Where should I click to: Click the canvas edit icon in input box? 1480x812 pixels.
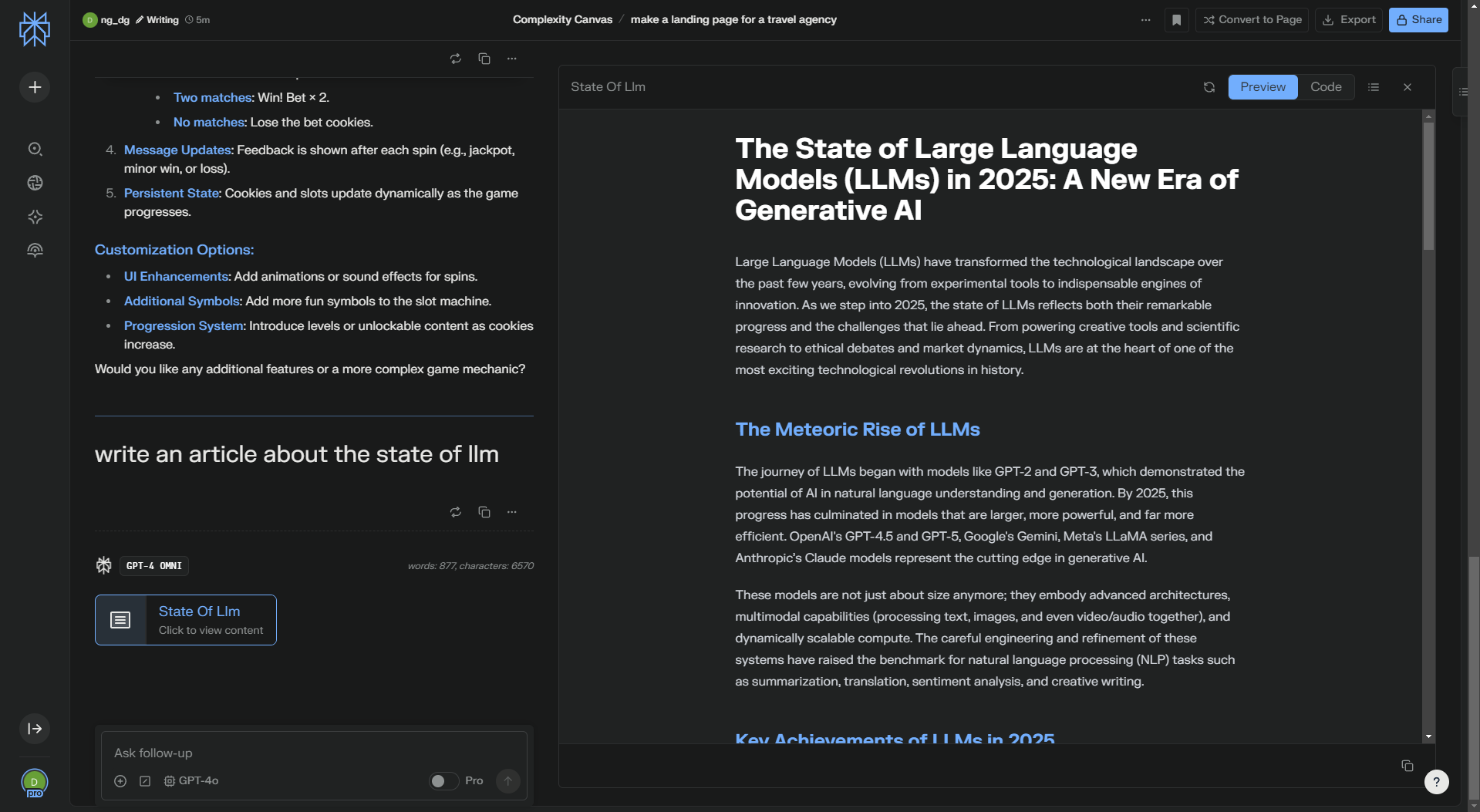(145, 781)
